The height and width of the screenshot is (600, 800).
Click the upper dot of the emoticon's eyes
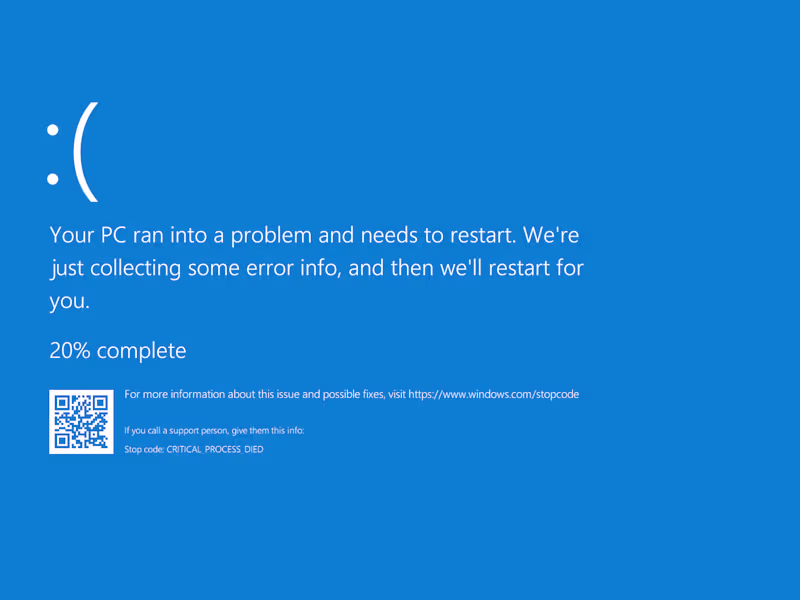52,128
